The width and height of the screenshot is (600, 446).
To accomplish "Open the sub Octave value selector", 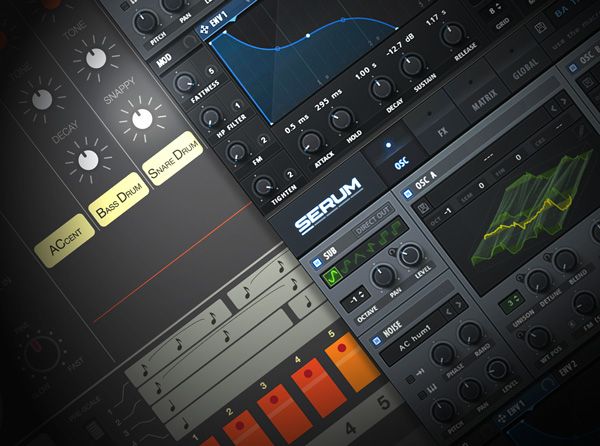I will pos(353,302).
